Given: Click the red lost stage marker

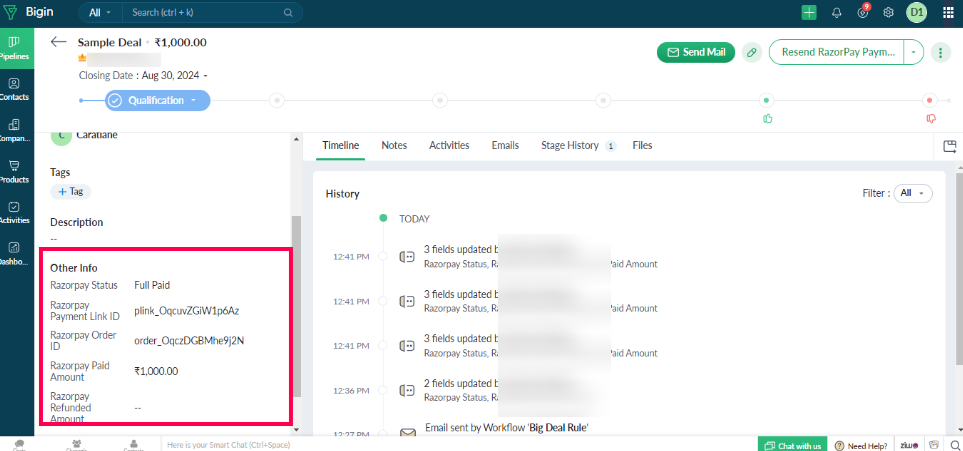Looking at the screenshot, I should [x=929, y=100].
